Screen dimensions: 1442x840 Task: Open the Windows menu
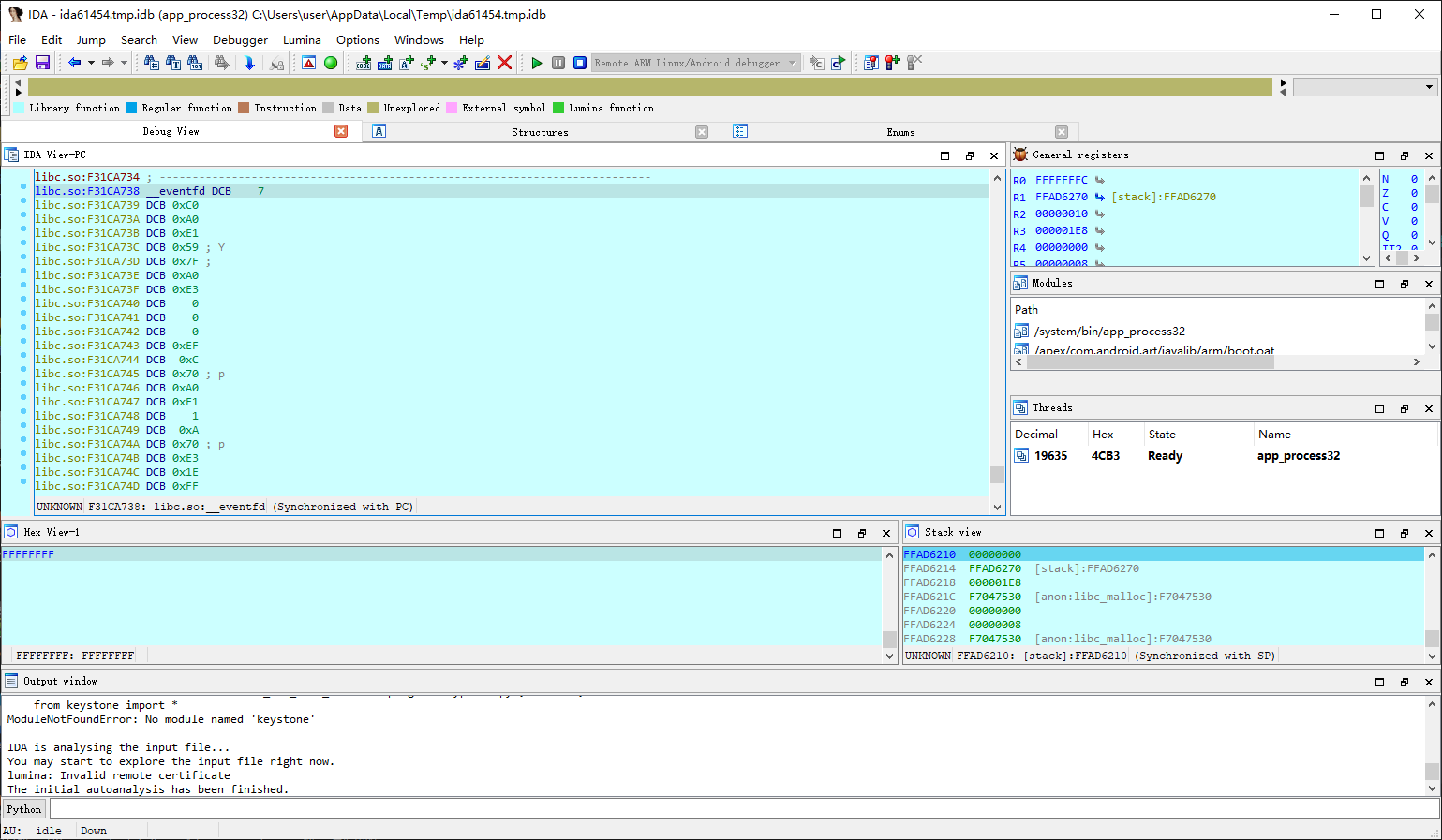tap(419, 40)
